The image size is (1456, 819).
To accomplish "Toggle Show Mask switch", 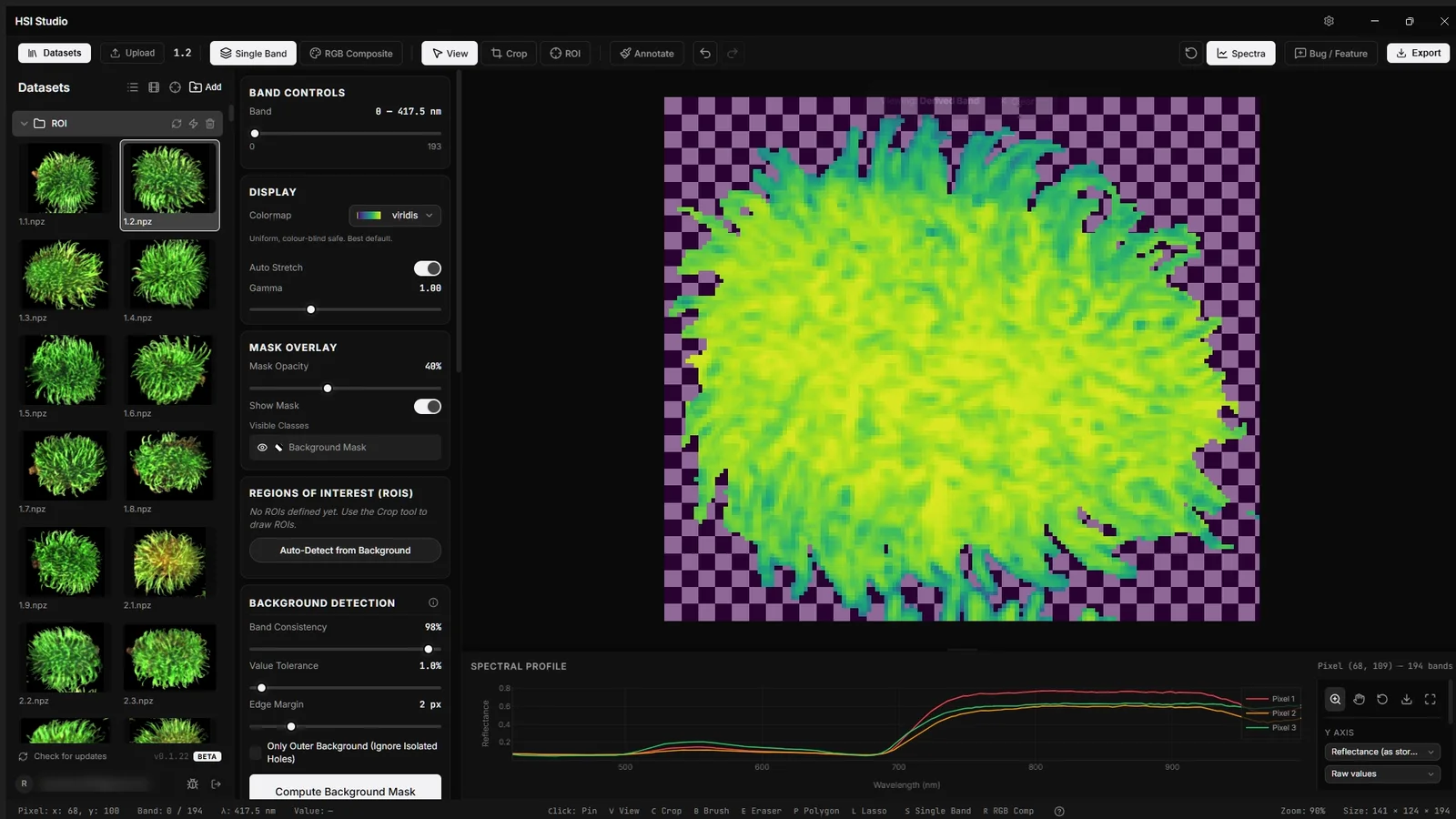I will click(x=427, y=407).
